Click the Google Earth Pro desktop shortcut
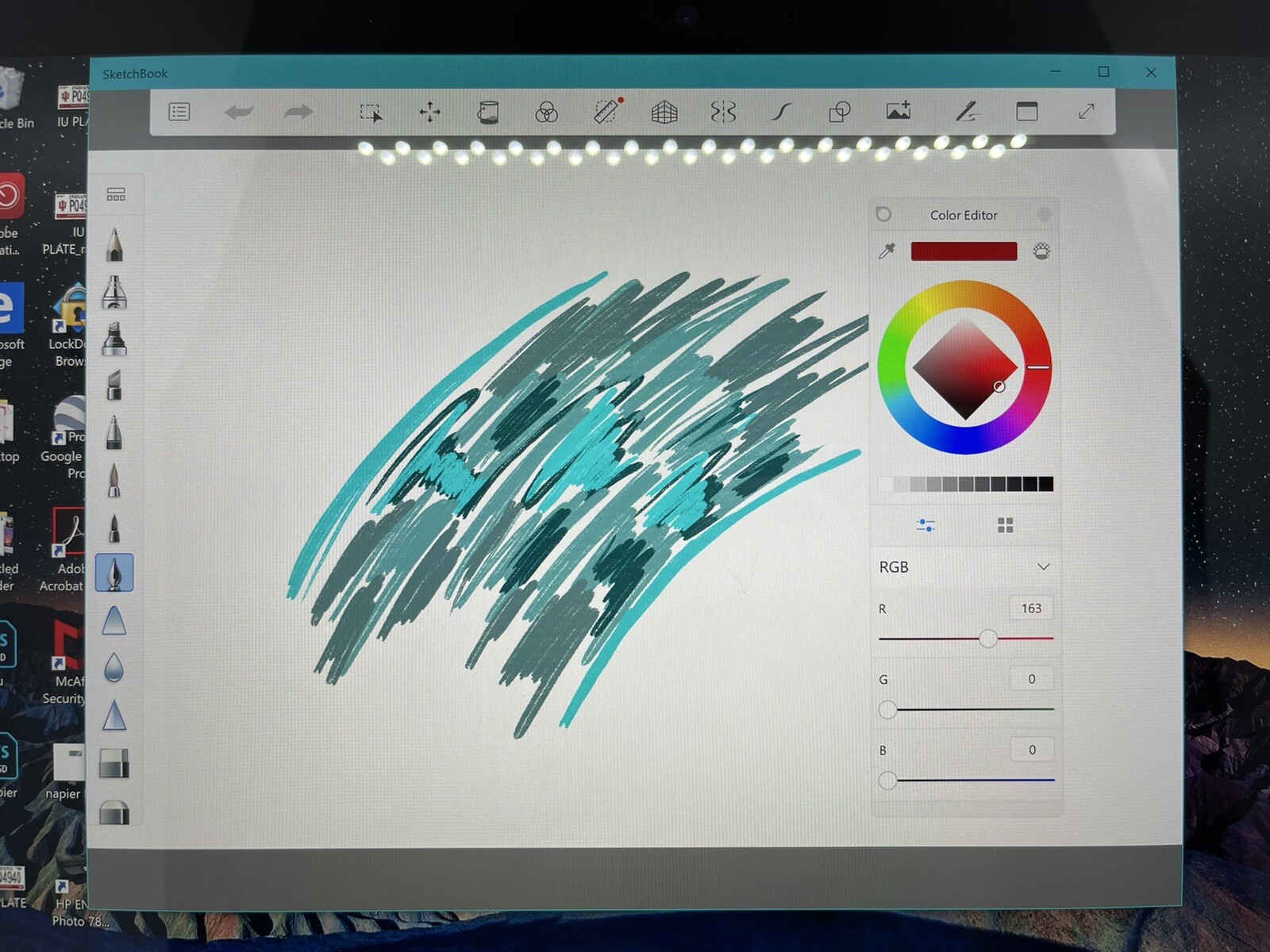Viewport: 1270px width, 952px height. [63, 438]
